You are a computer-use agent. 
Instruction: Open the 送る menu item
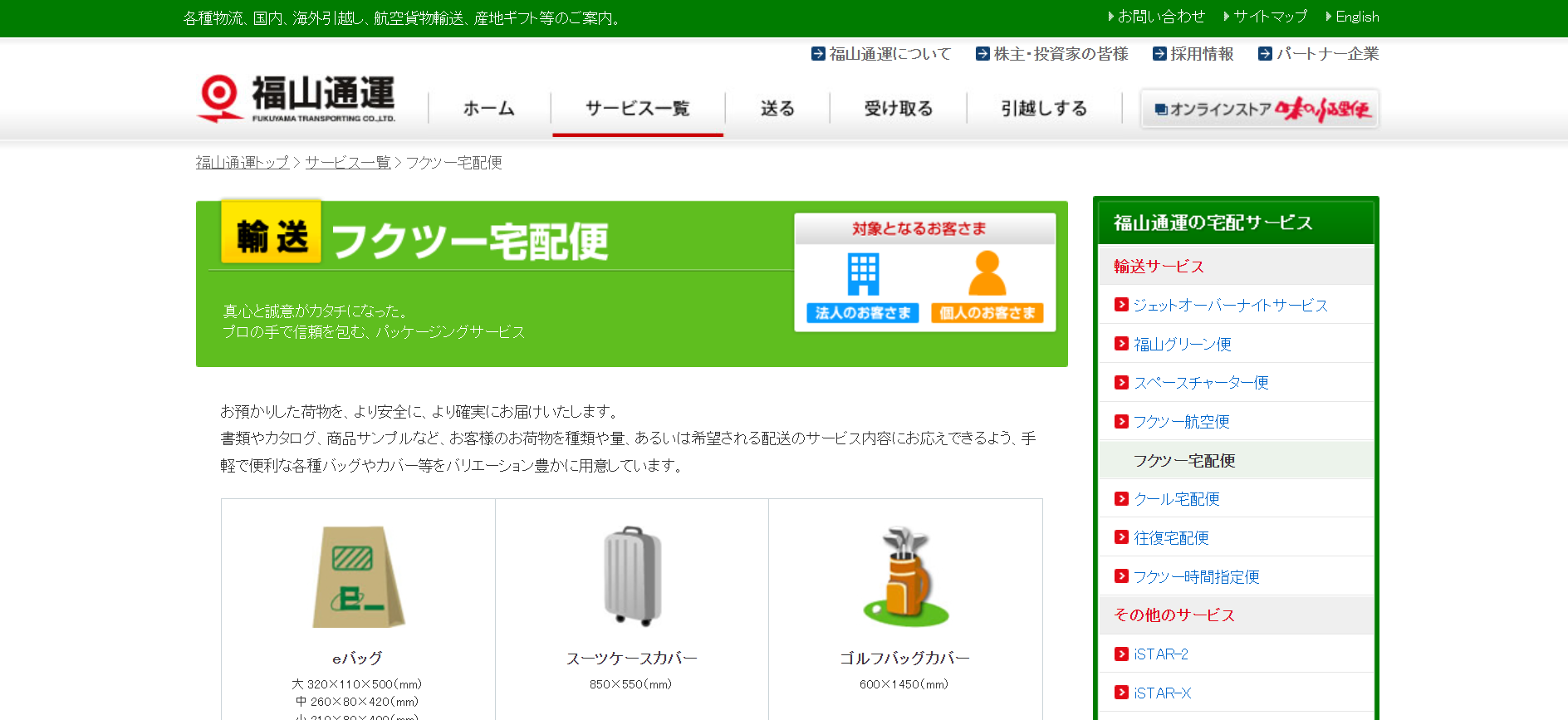click(x=777, y=109)
